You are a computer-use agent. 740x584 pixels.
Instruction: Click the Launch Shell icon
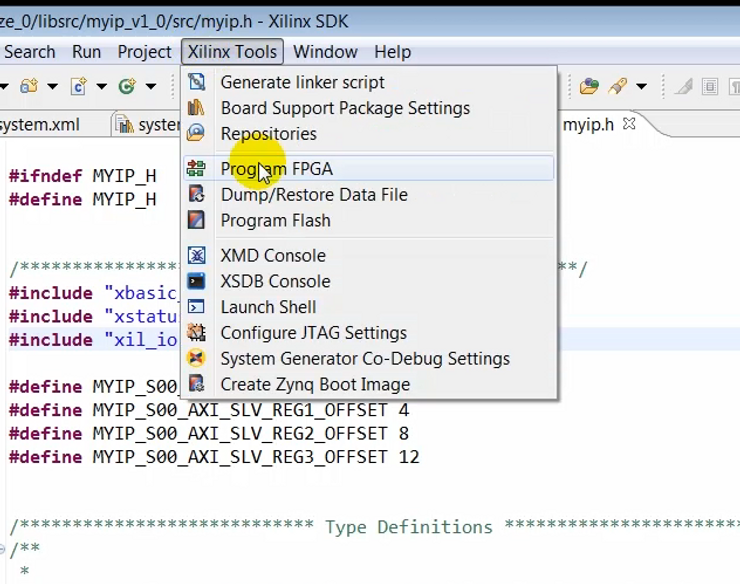(x=196, y=307)
